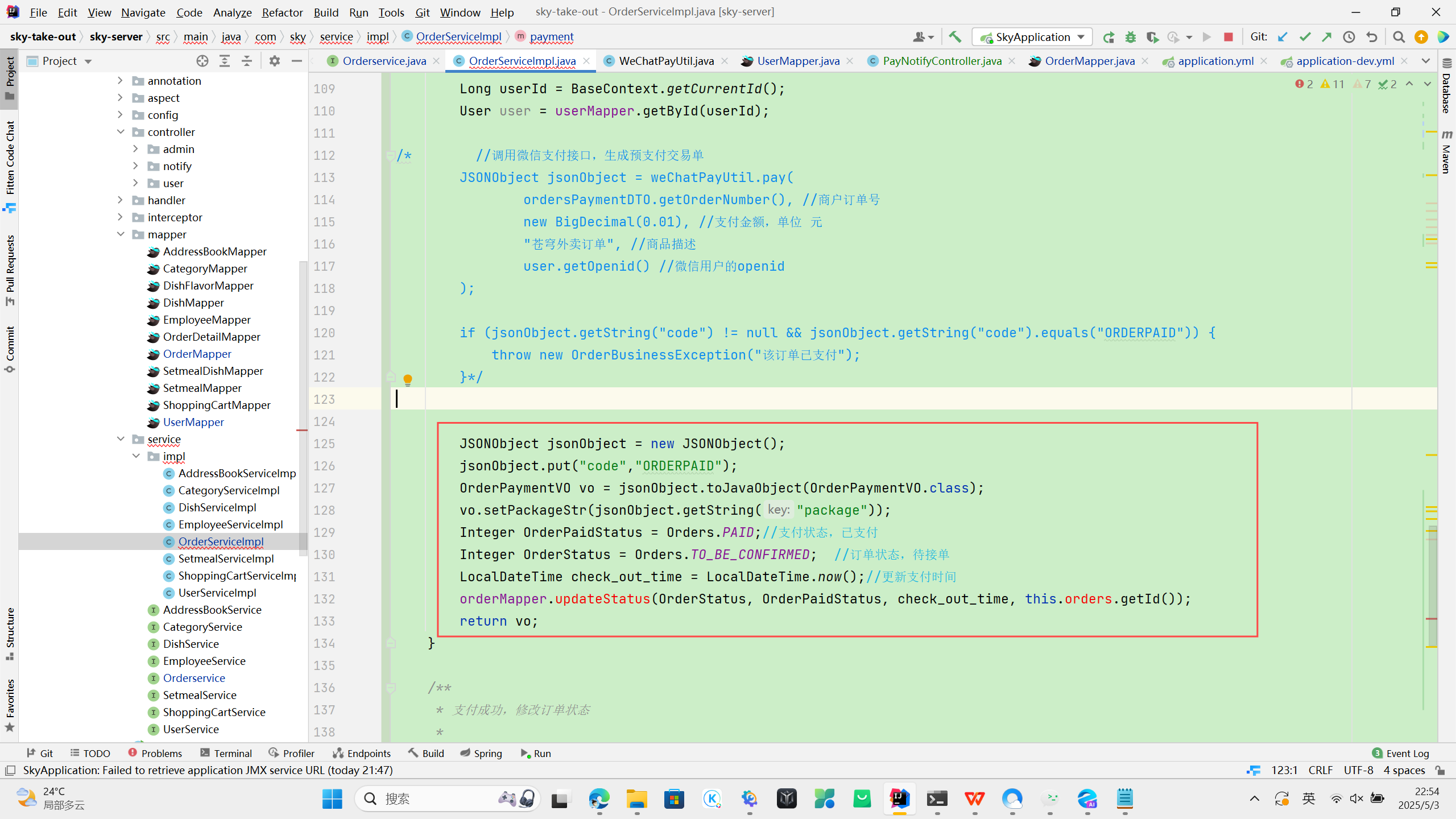Image resolution: width=1456 pixels, height=819 pixels.
Task: Expand the handler folder
Action: click(x=121, y=200)
